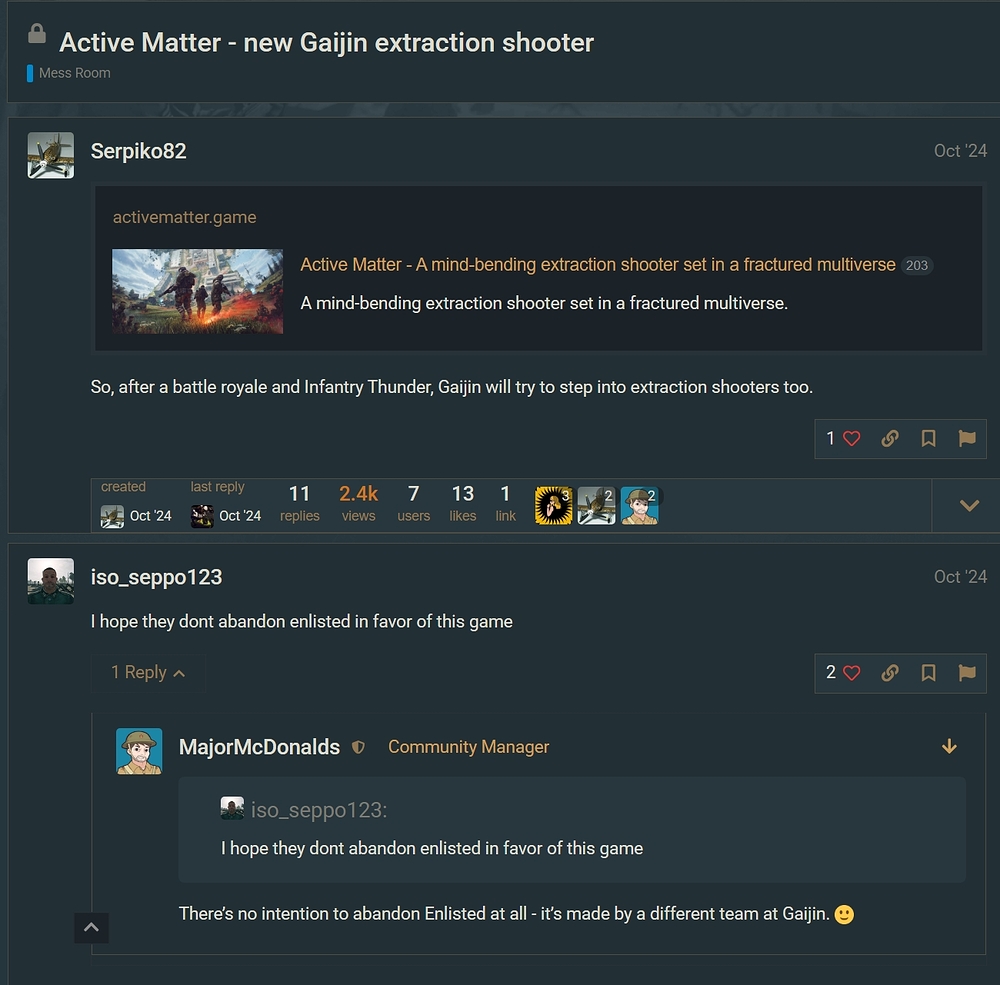Open the activematter.game source link

184,217
